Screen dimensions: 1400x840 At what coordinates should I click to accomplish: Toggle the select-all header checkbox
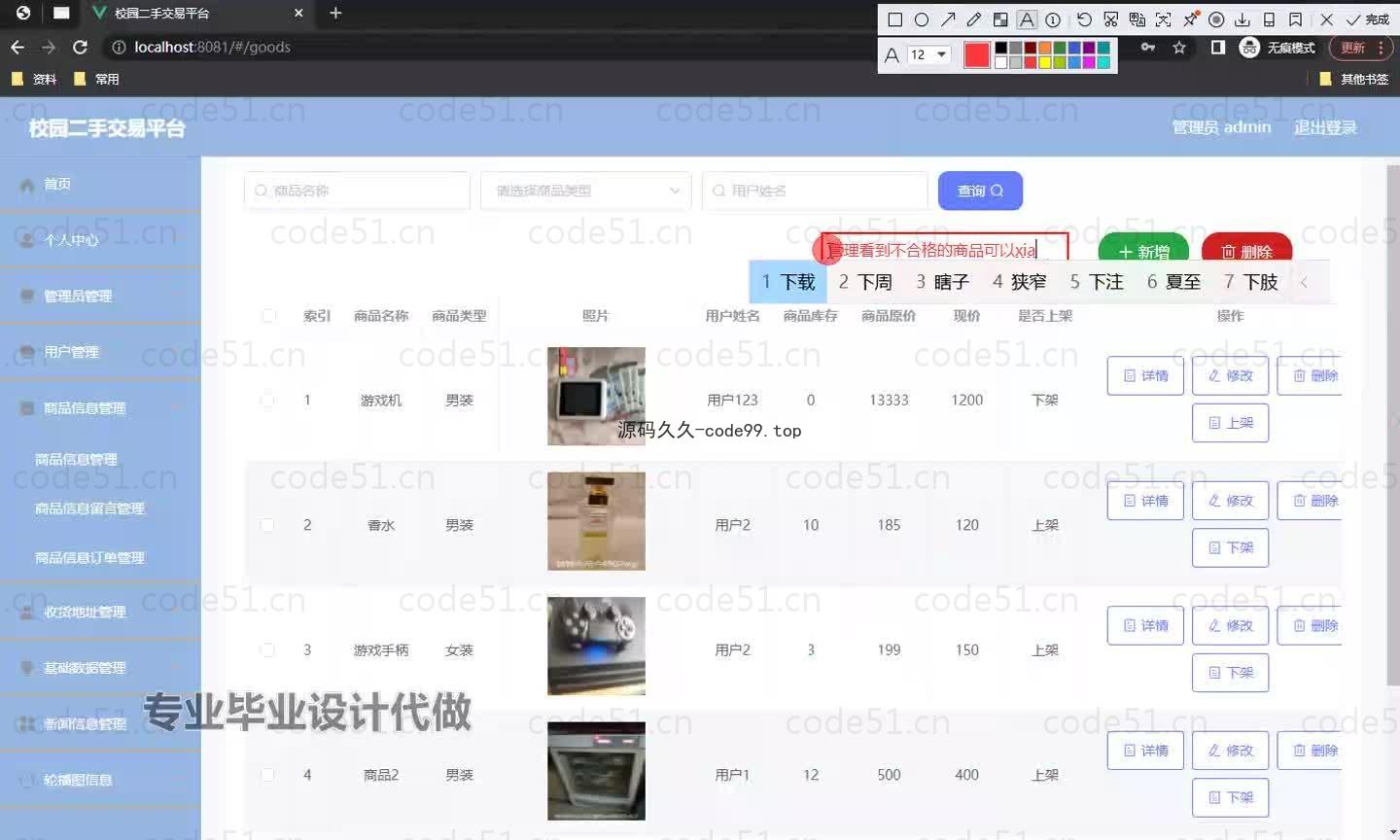pyautogui.click(x=268, y=315)
